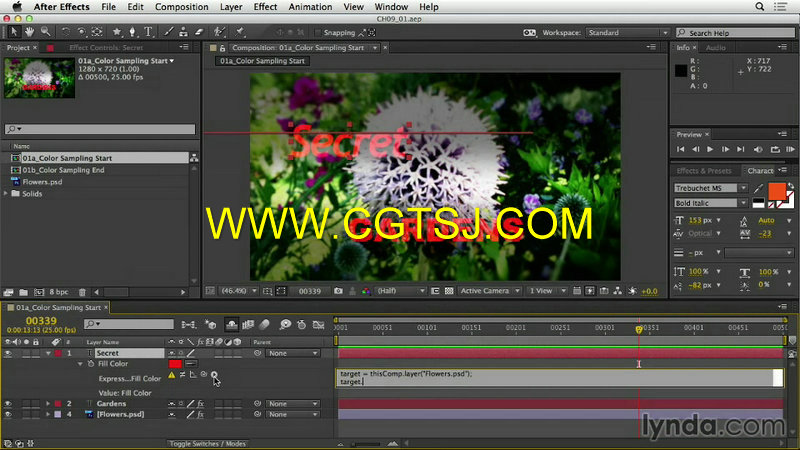The width and height of the screenshot is (800, 450).
Task: Click the expression graph icon
Action: point(193,374)
